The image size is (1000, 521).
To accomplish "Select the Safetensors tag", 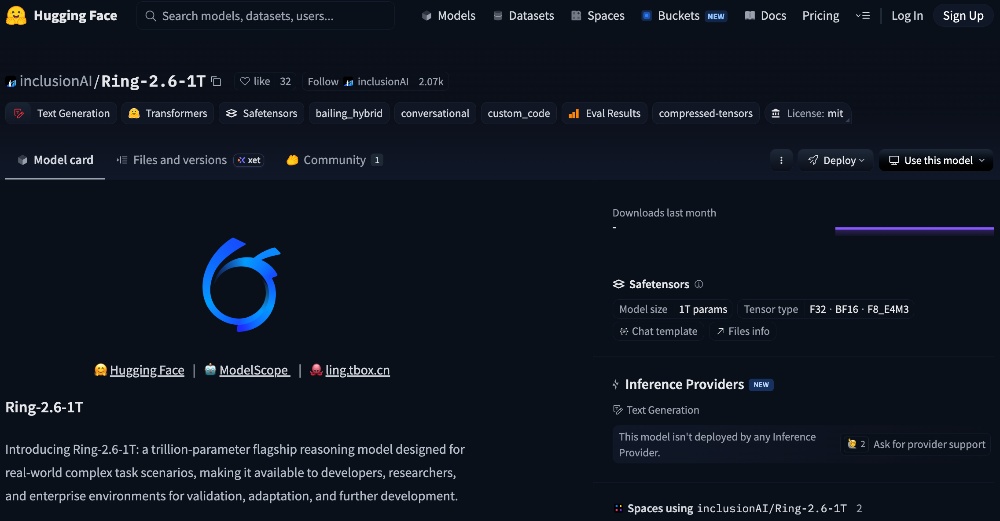I will tap(261, 113).
